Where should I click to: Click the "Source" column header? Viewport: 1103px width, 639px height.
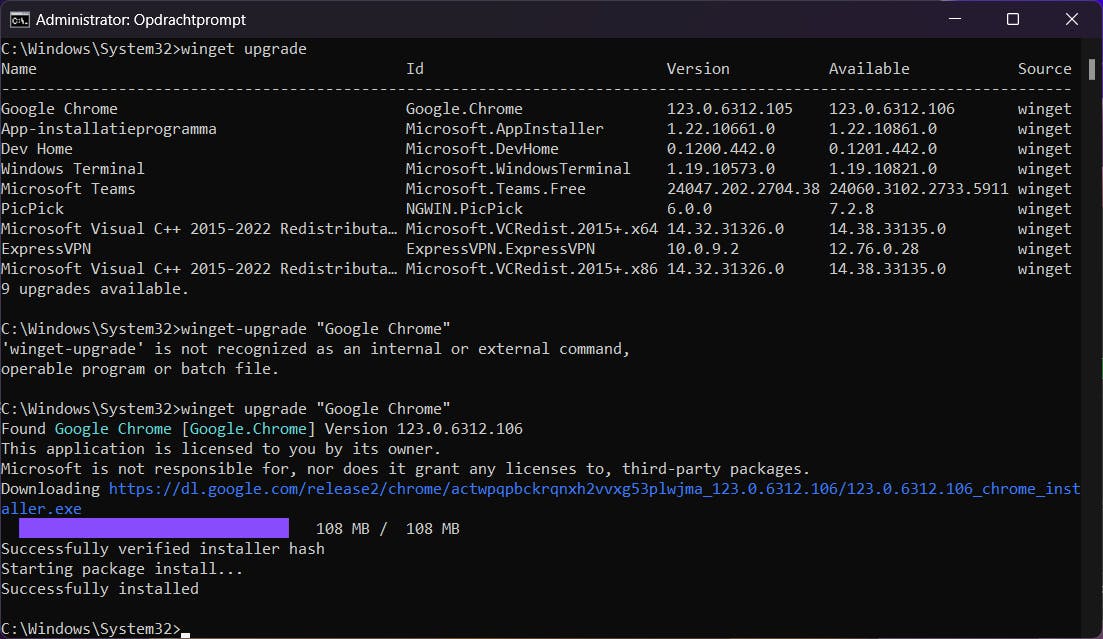[x=1044, y=69]
